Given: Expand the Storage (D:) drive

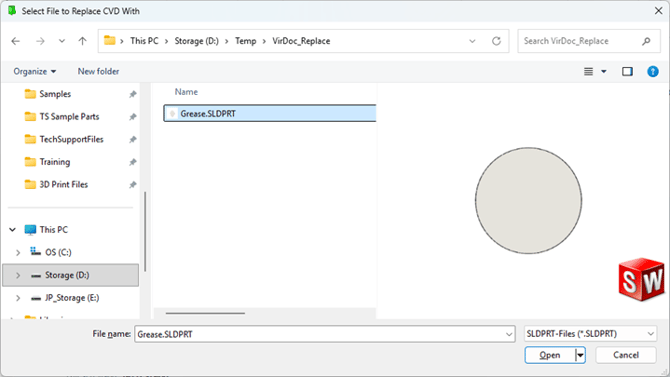Looking at the screenshot, I should point(18,275).
